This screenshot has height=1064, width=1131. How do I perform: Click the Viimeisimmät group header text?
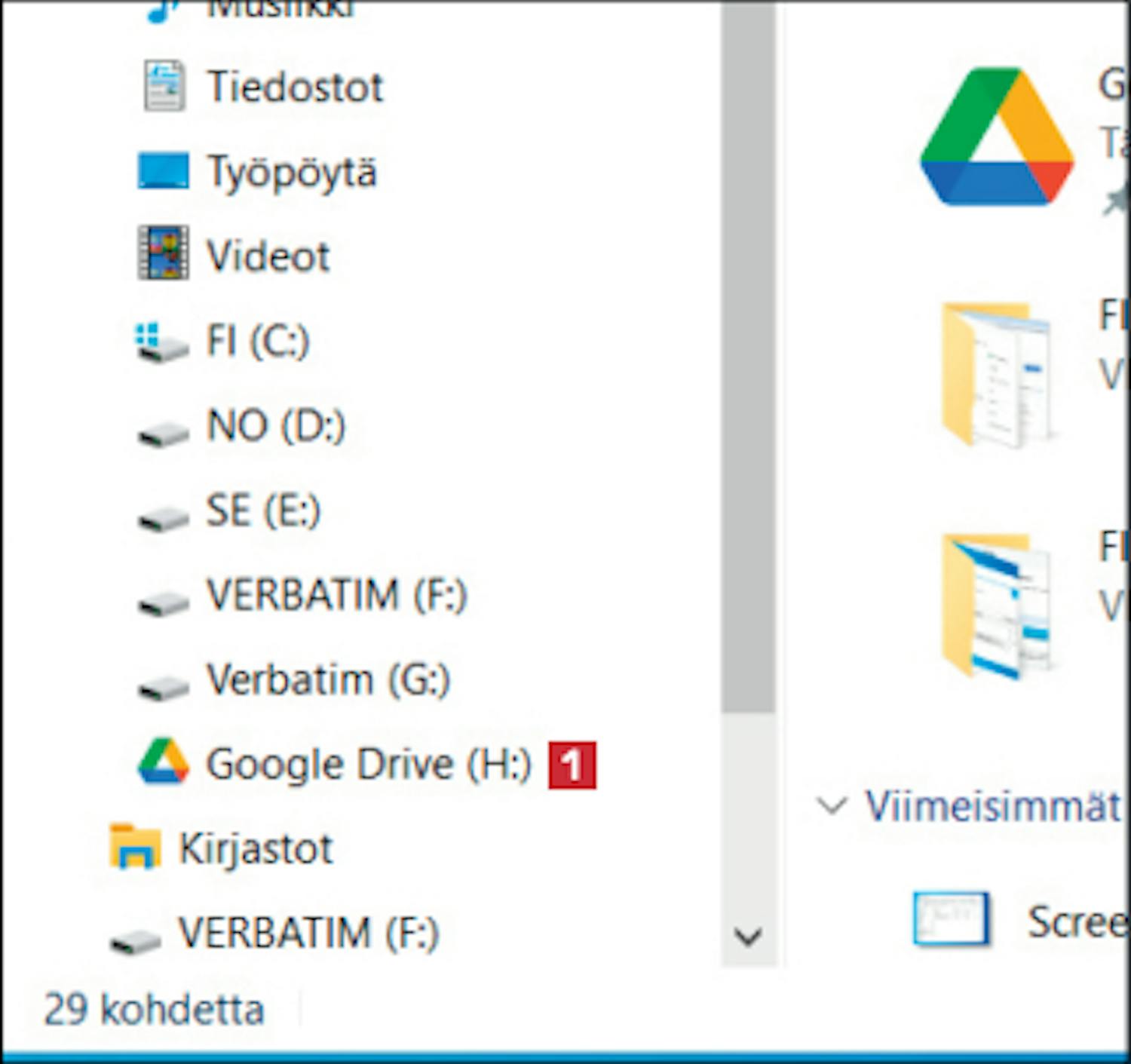pos(992,806)
